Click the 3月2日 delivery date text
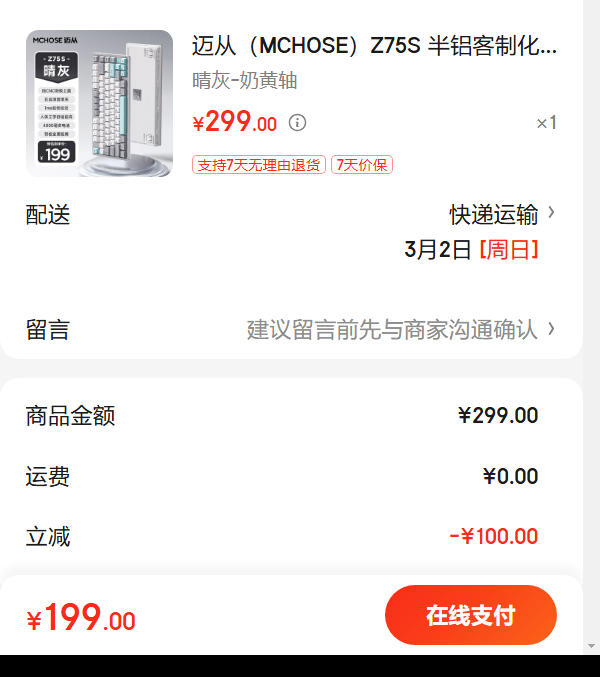 tap(437, 250)
